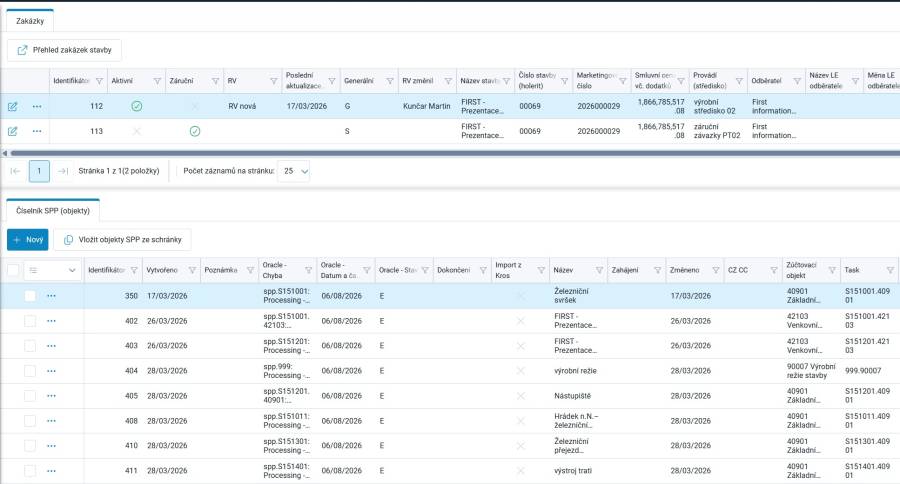Open row menu for SPP object 405

51,396
